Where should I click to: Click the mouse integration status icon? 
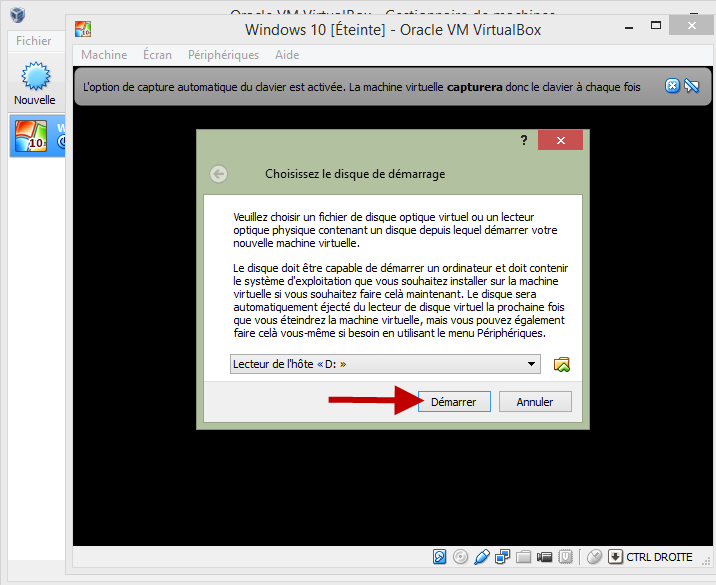[594, 557]
